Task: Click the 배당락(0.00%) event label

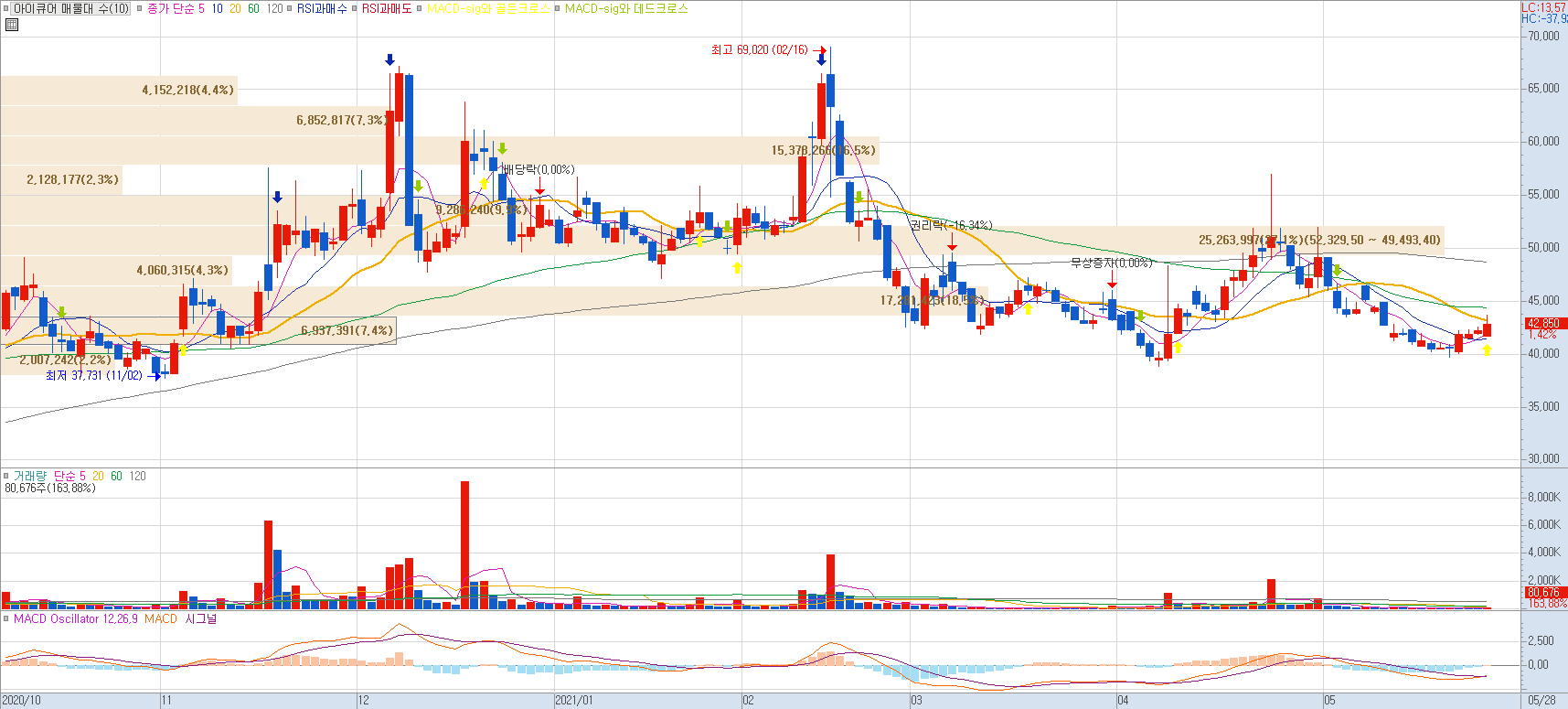Action: 539,169
